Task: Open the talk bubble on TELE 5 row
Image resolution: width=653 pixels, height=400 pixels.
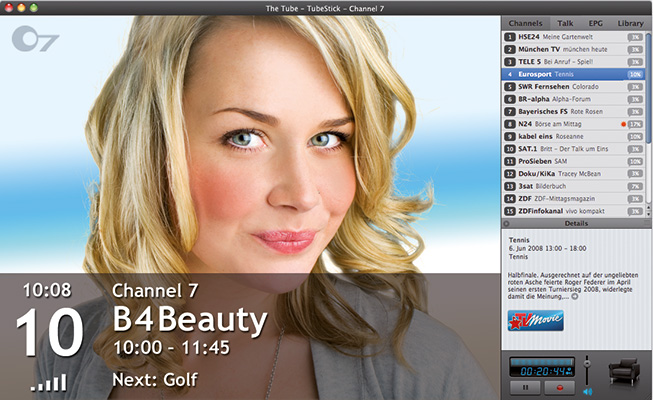Action: 635,62
